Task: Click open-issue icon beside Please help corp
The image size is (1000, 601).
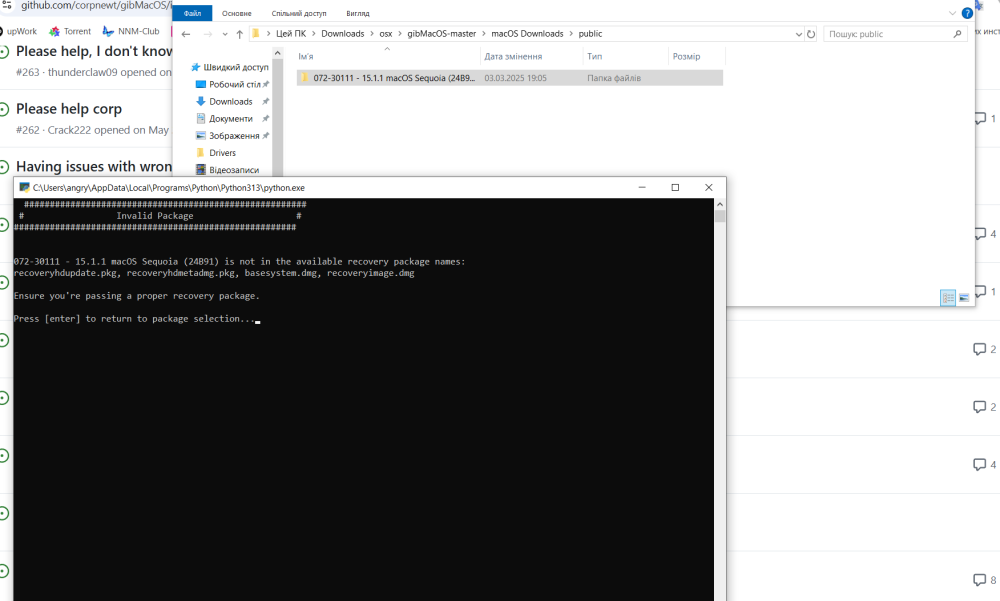Action: point(4,110)
